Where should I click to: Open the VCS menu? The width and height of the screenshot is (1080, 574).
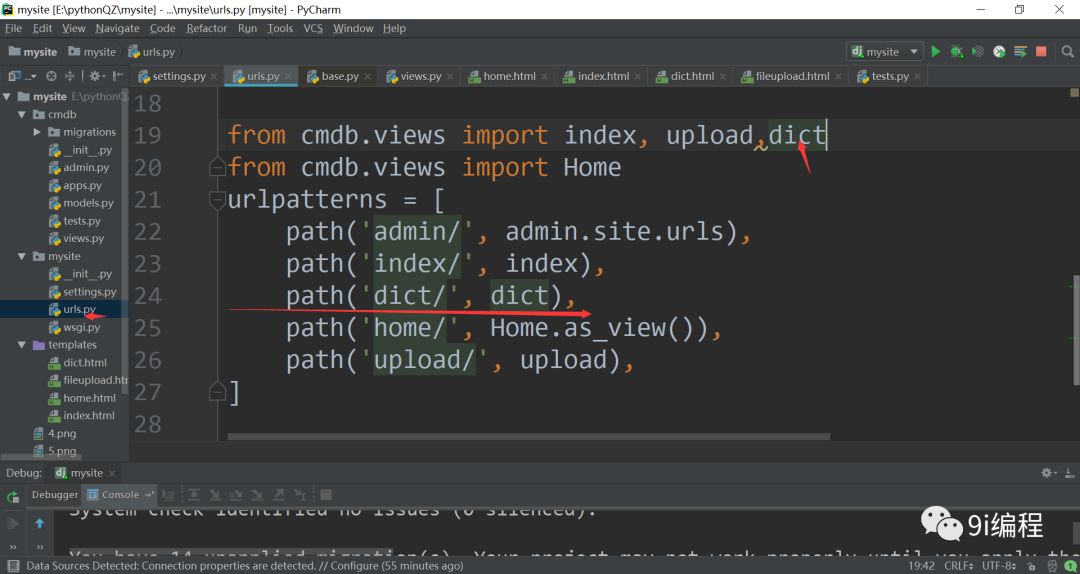[x=313, y=28]
